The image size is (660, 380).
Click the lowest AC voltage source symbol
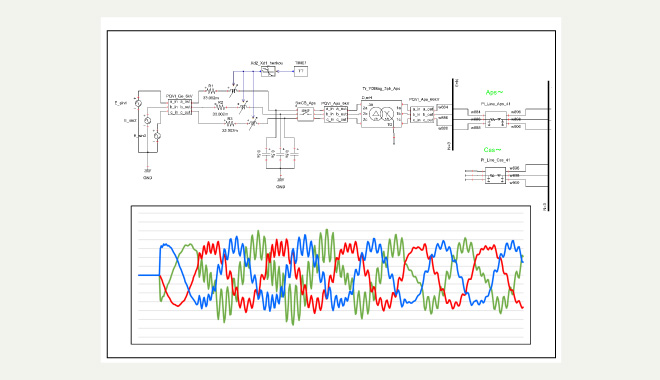(157, 136)
